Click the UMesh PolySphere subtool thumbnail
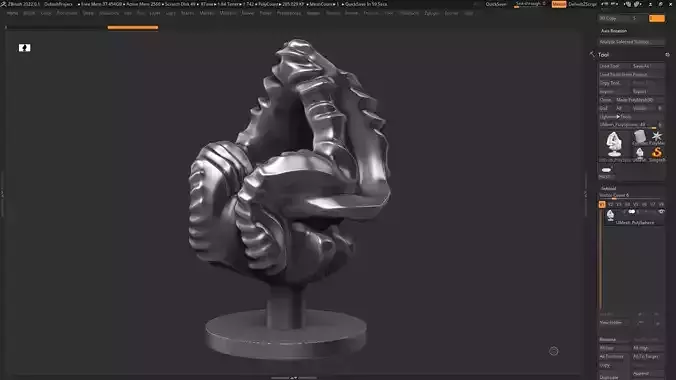 click(610, 215)
